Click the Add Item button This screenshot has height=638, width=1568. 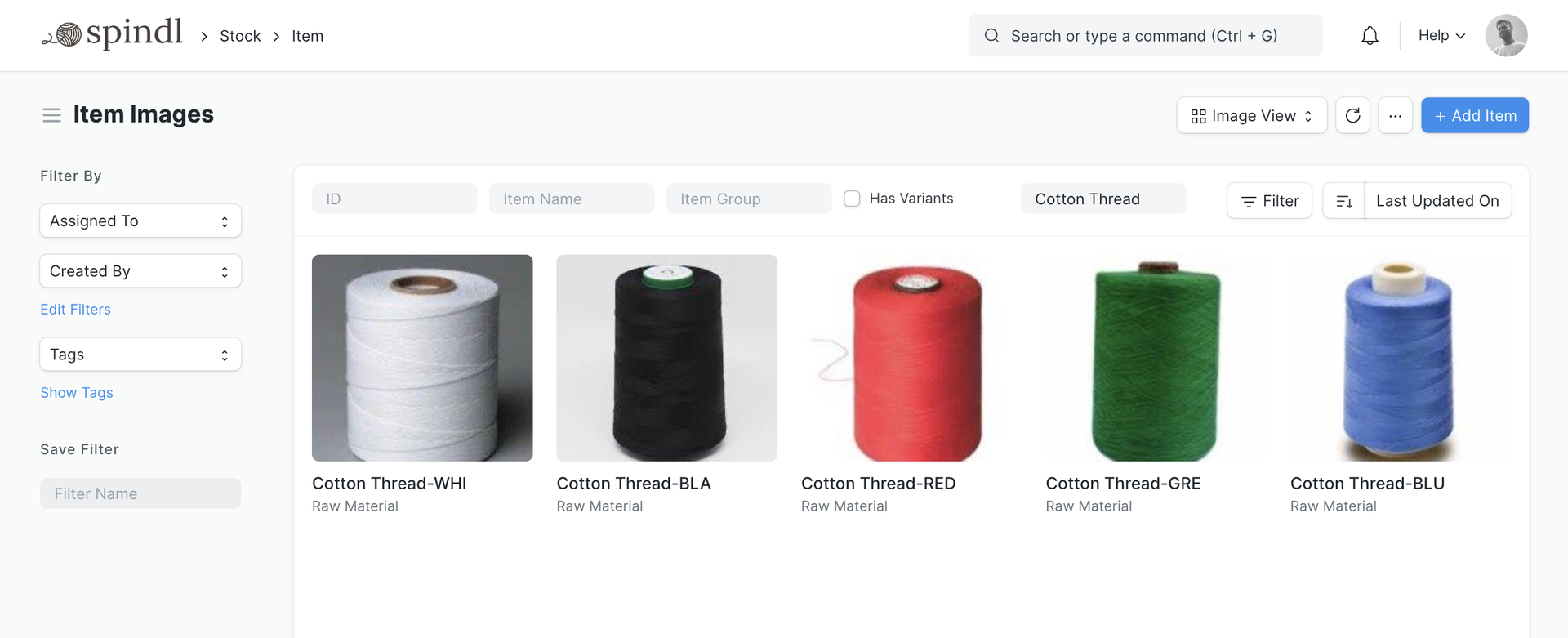tap(1474, 115)
